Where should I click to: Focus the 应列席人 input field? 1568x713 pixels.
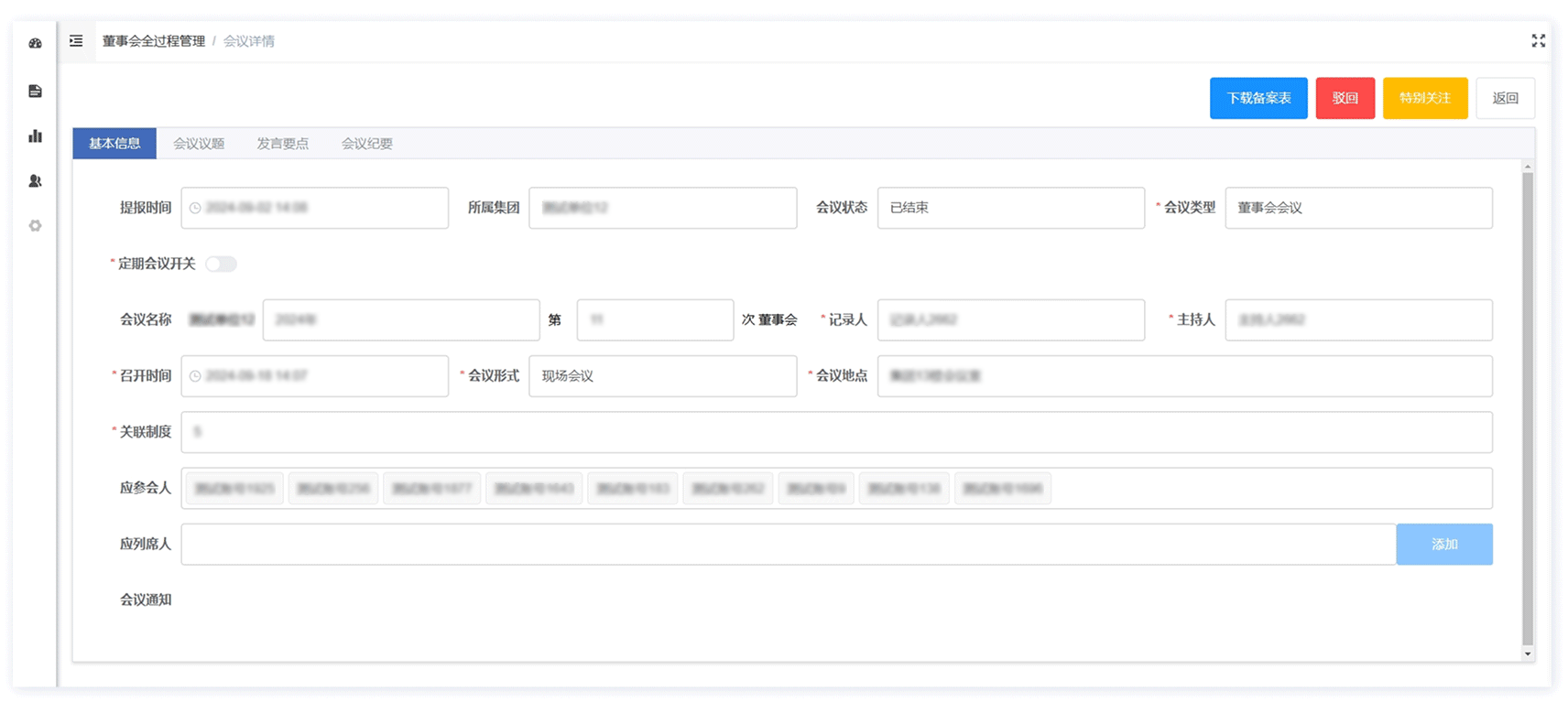pyautogui.click(x=789, y=544)
